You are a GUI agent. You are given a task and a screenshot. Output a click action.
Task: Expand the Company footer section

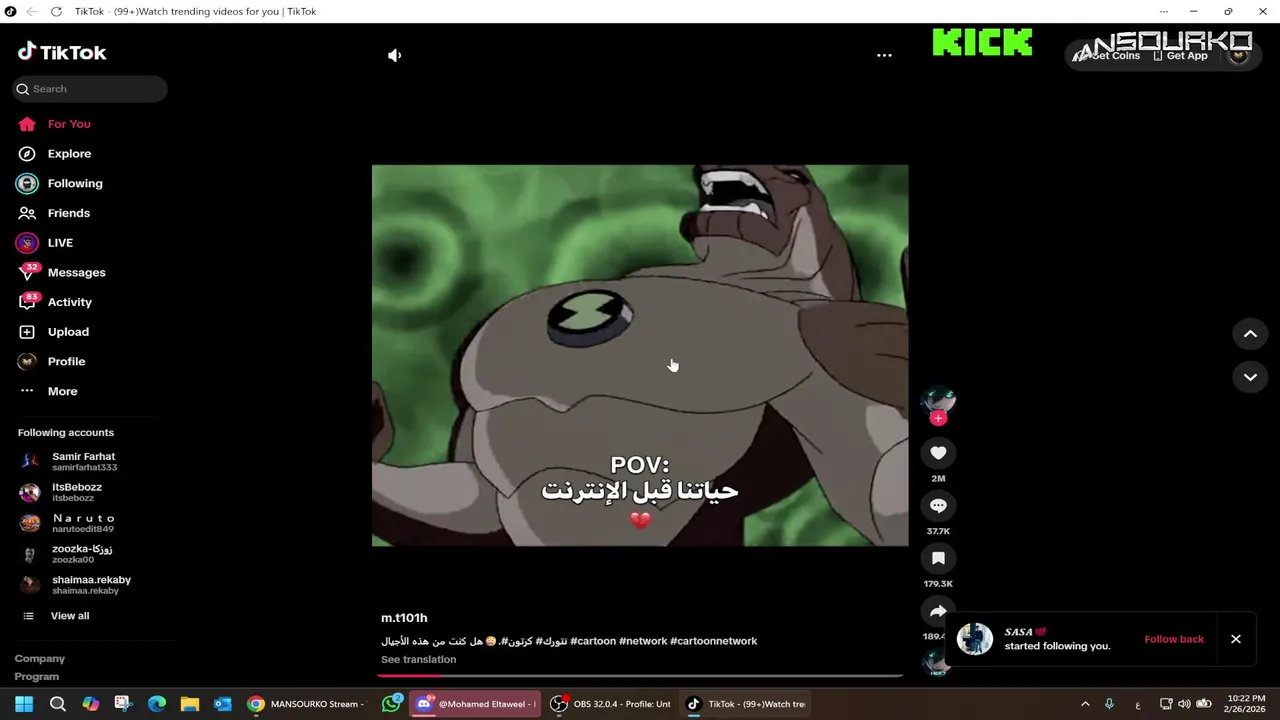pos(40,659)
